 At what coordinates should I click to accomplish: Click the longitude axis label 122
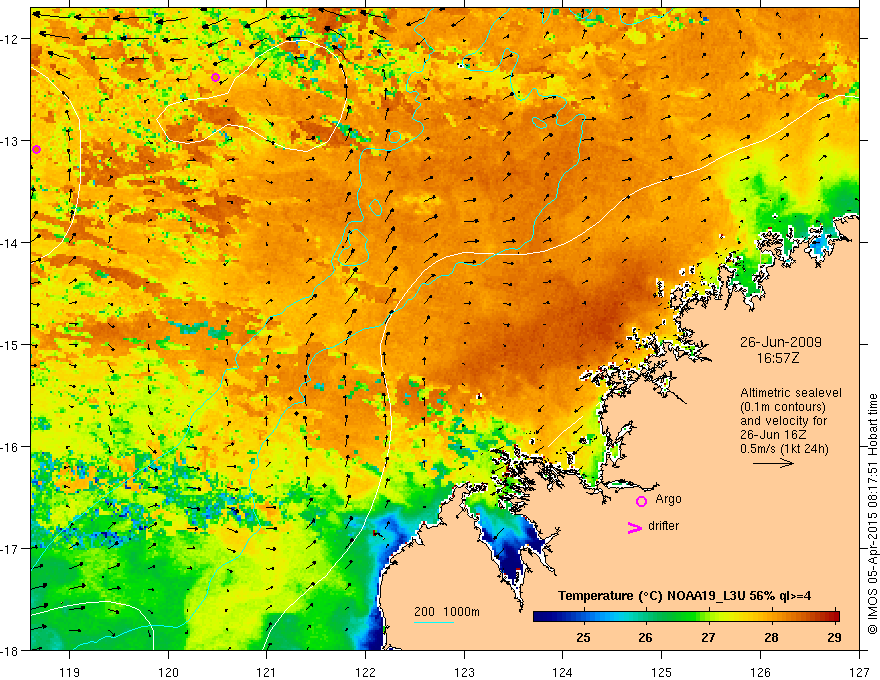click(x=365, y=672)
